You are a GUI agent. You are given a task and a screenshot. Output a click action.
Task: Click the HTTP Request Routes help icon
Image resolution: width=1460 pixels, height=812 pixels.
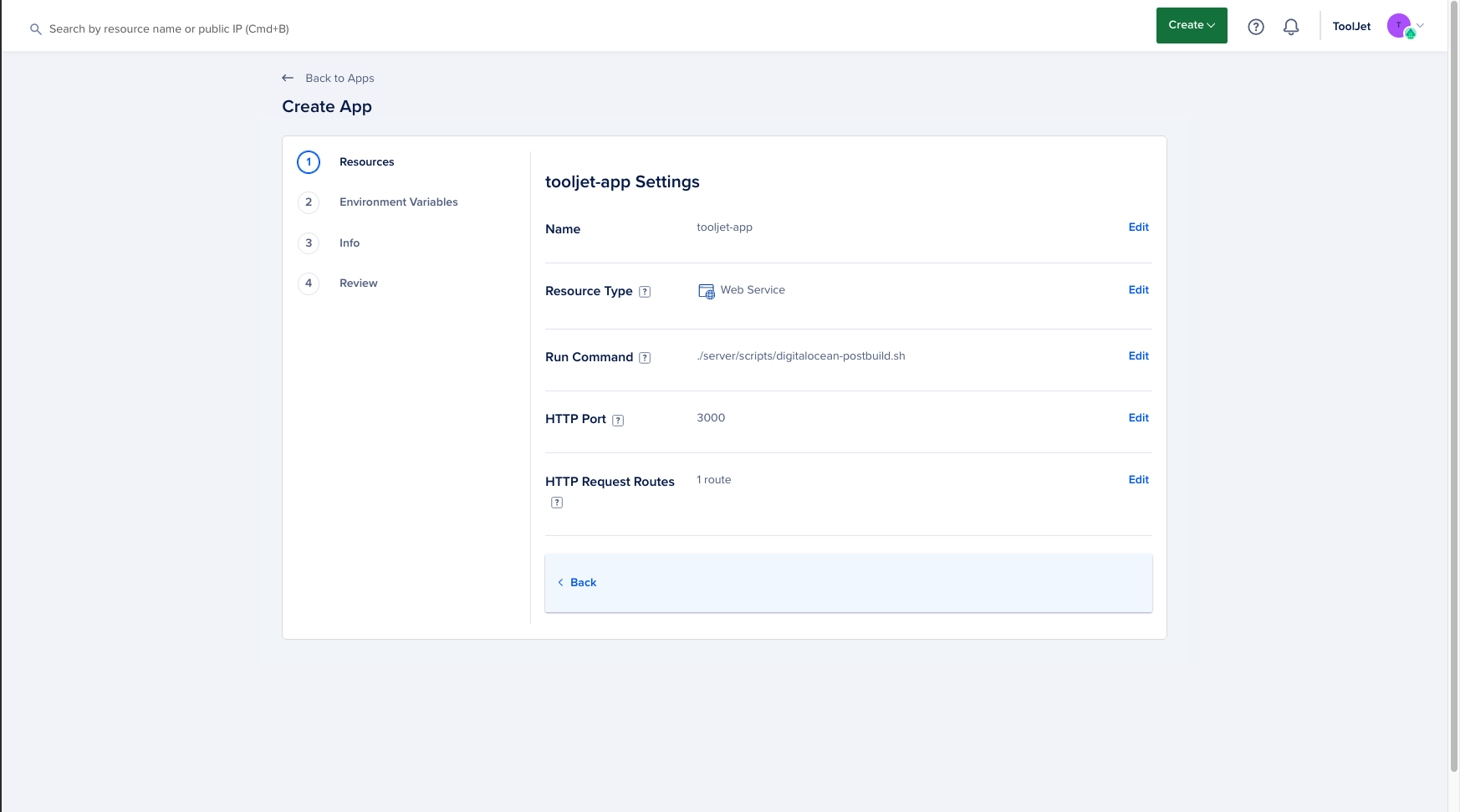pos(557,503)
